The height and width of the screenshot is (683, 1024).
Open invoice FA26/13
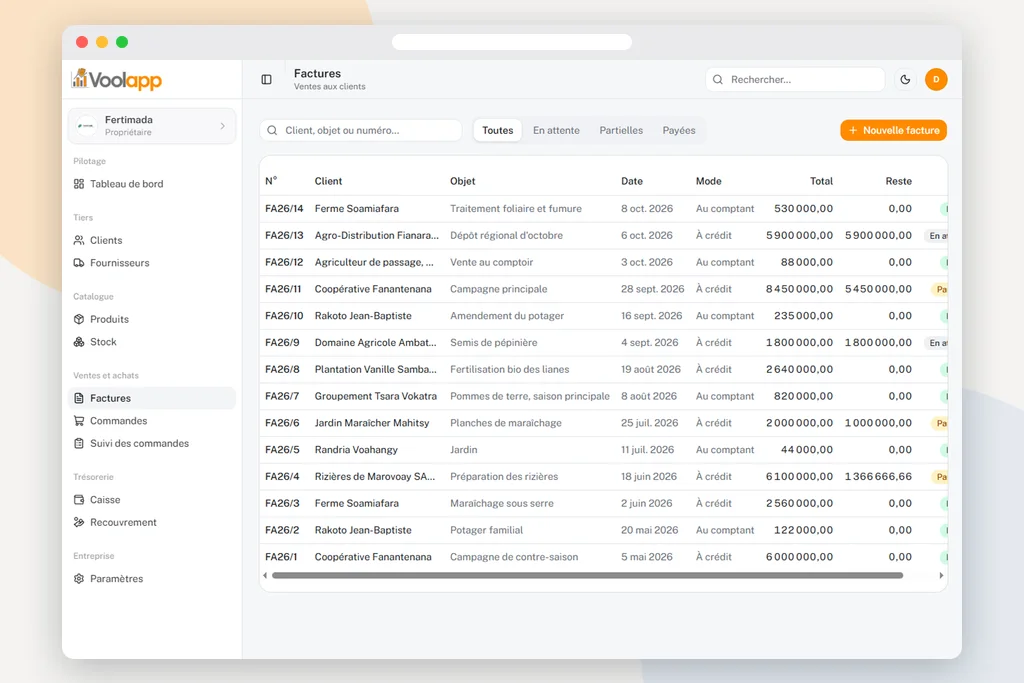(x=284, y=236)
